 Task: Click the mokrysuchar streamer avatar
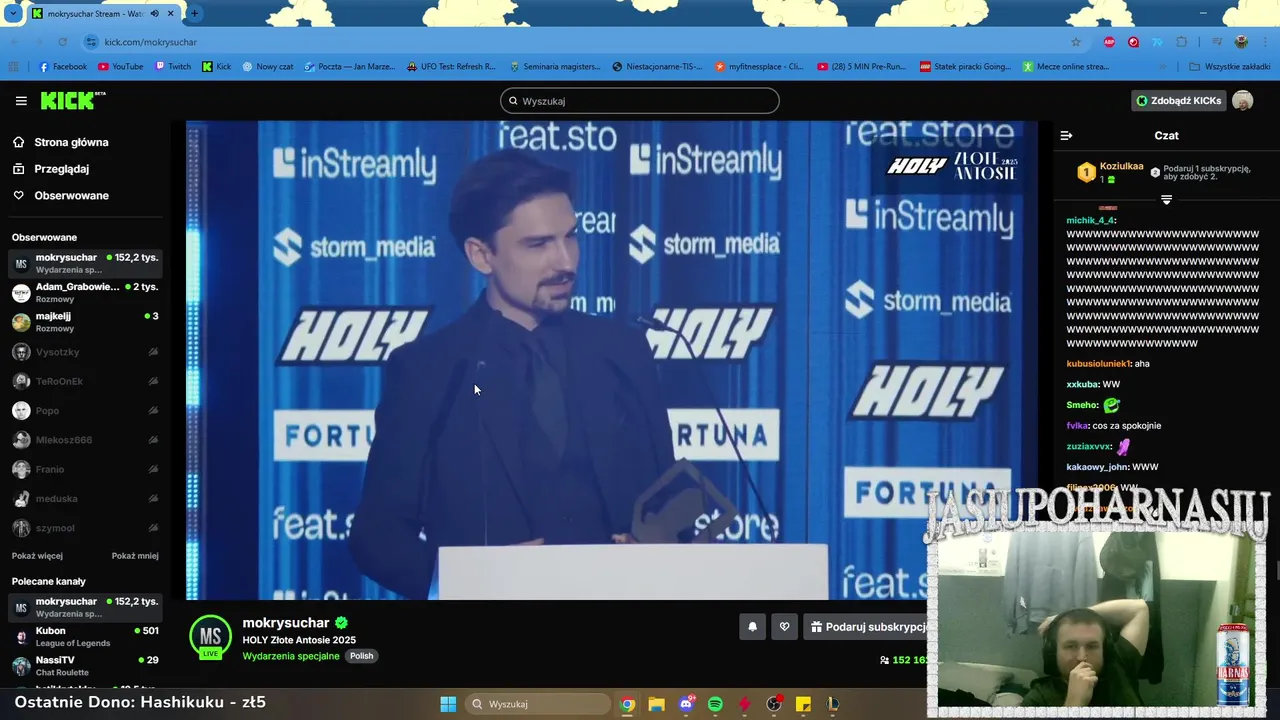[210, 637]
